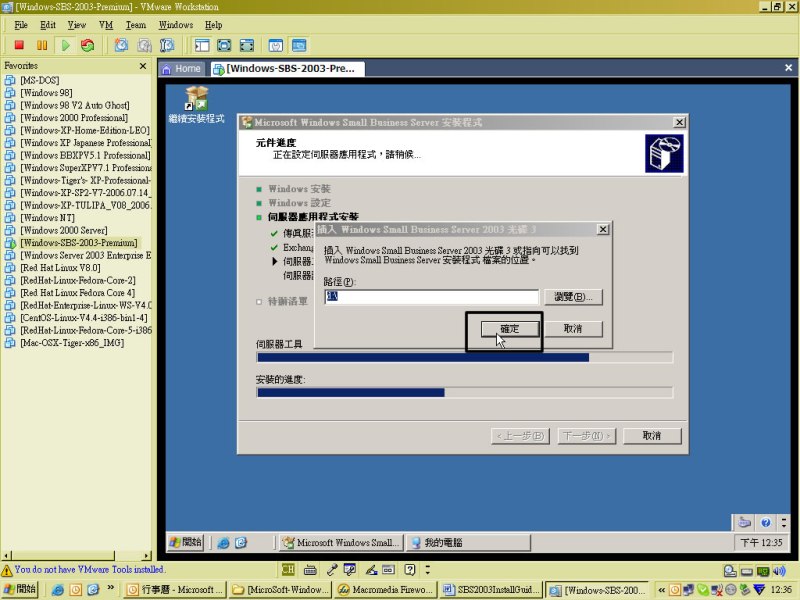Suspend the virtual machine using the pause icon
The width and height of the screenshot is (800, 600).
pos(42,45)
